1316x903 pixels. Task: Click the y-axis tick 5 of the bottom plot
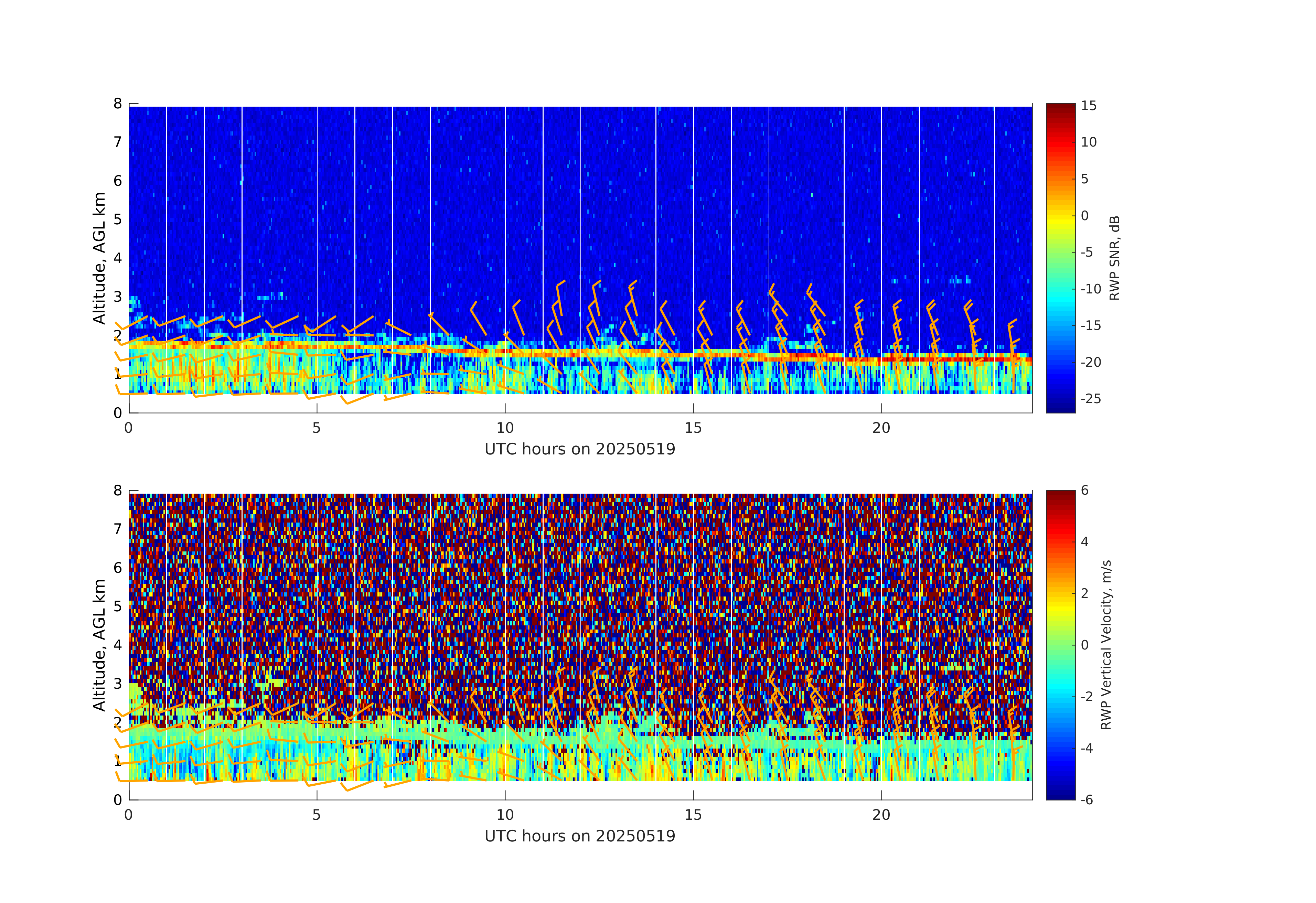pyautogui.click(x=118, y=606)
